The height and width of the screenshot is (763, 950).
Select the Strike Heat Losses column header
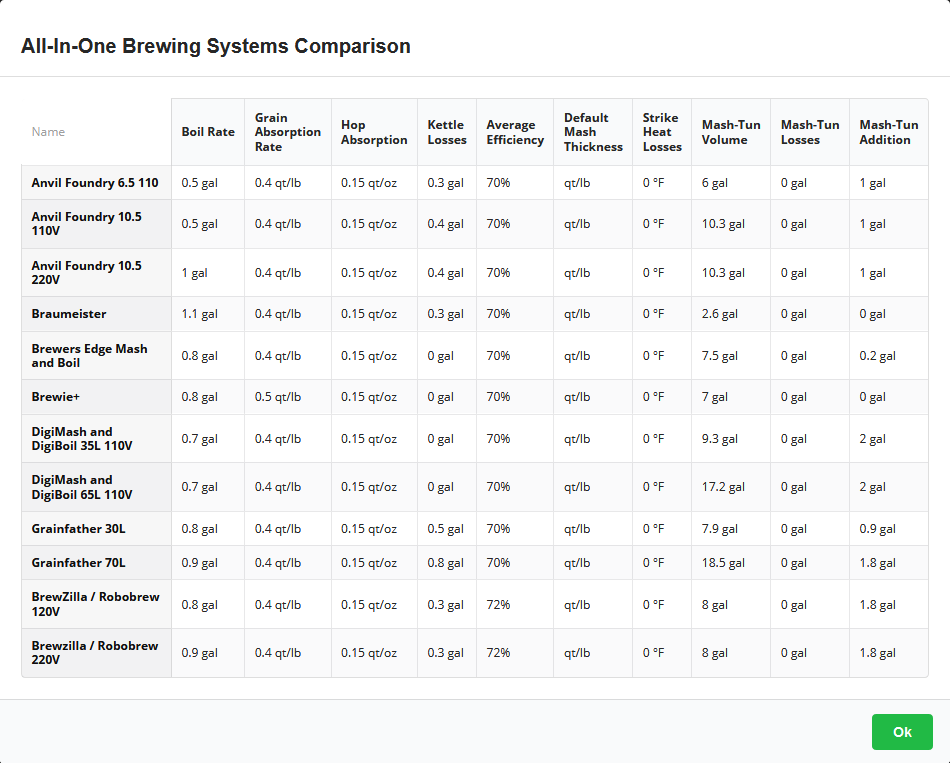(662, 132)
